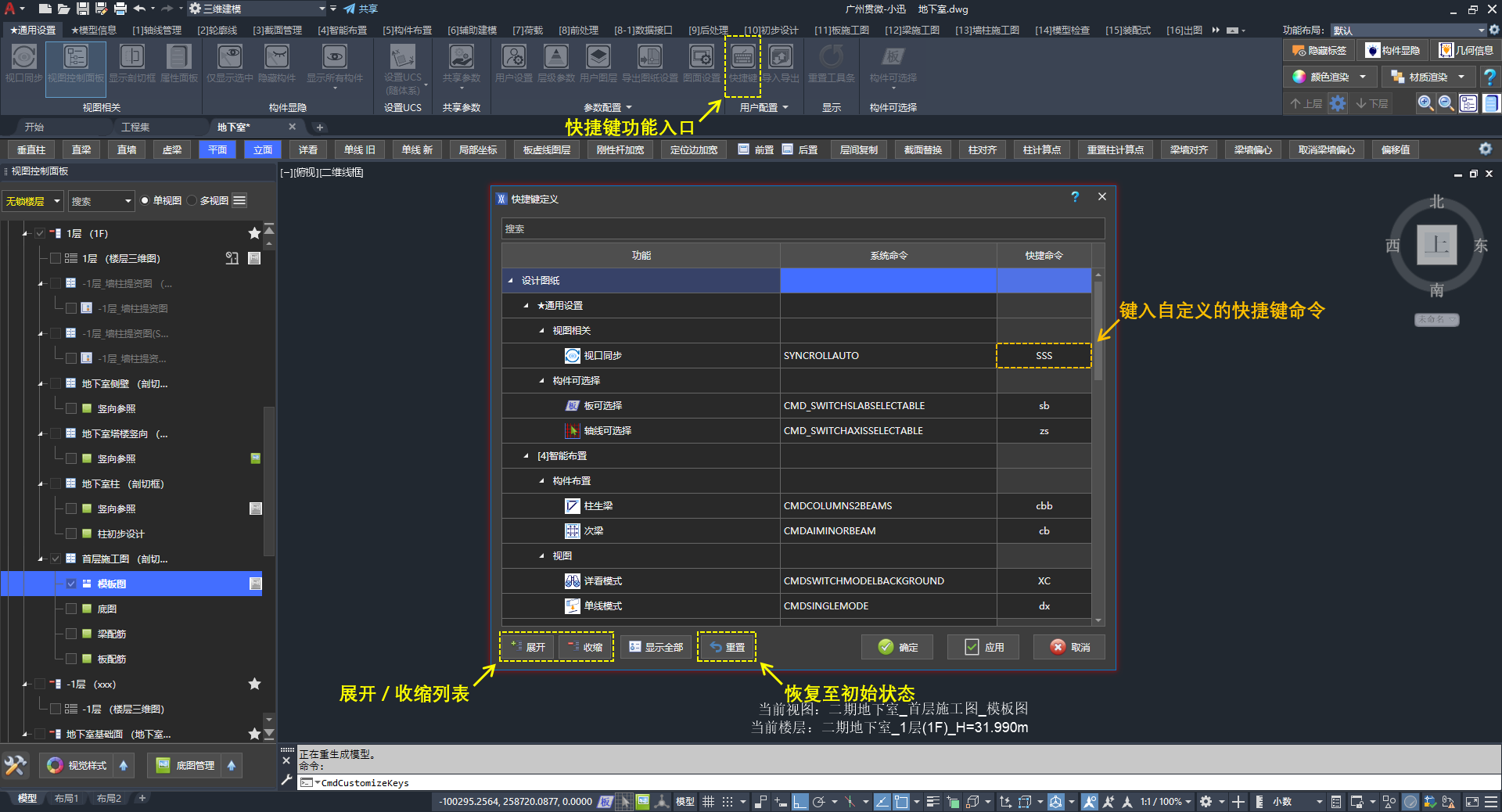Open the 层级参数 ribbon tool
Screen dimensions: 1502x812
point(556,63)
